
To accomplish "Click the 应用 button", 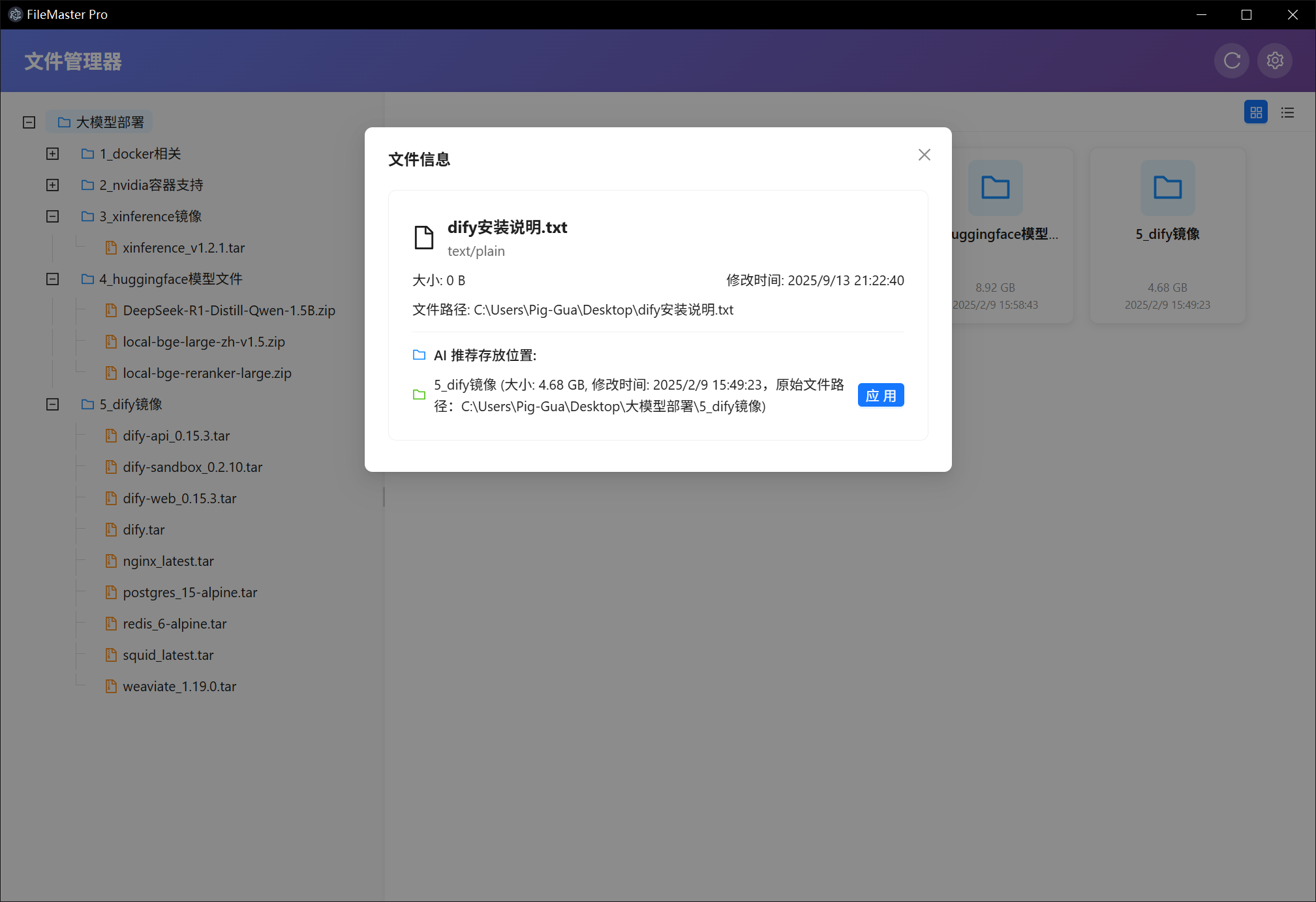I will coord(881,395).
